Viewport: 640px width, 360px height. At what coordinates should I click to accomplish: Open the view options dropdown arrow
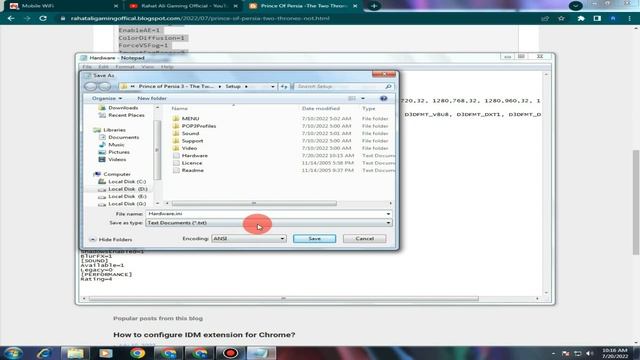pos(363,98)
